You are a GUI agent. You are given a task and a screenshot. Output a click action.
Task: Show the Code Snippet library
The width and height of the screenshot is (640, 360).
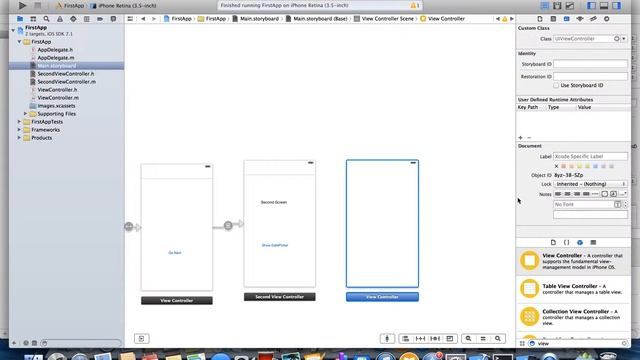(567, 242)
